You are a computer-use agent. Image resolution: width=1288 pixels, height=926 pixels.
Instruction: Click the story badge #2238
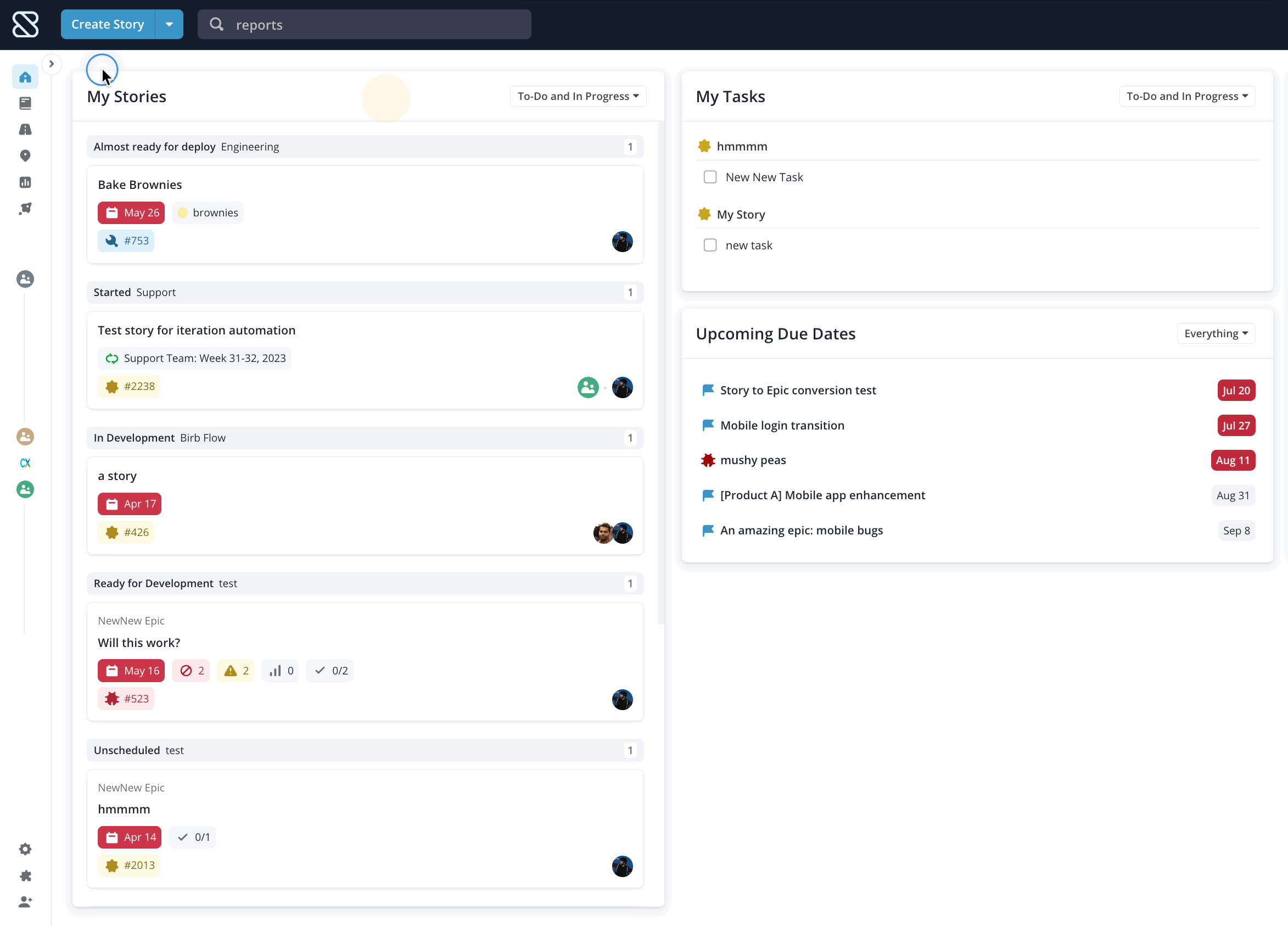pos(129,386)
